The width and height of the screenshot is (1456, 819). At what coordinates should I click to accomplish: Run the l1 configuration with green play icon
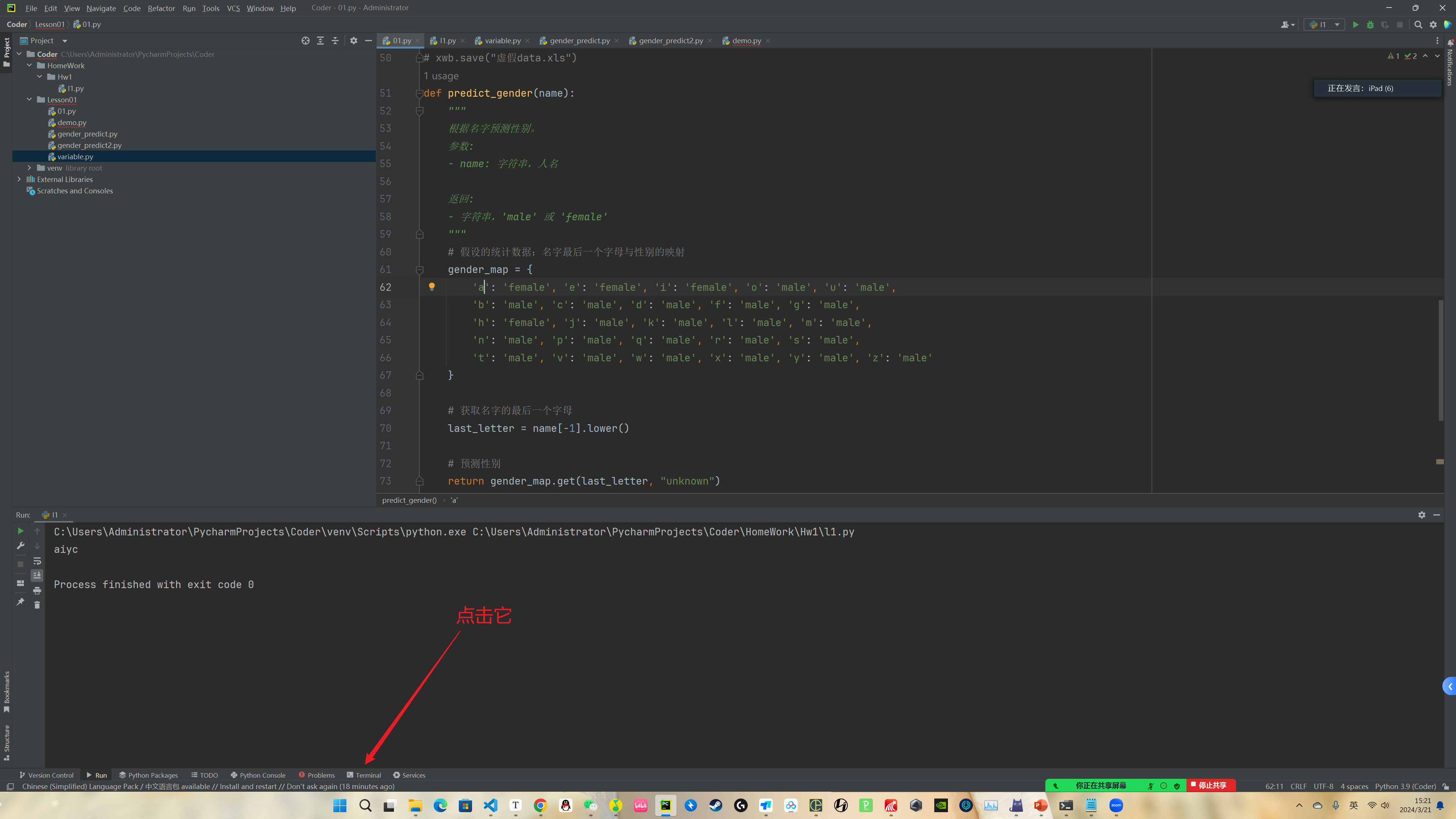1355,24
